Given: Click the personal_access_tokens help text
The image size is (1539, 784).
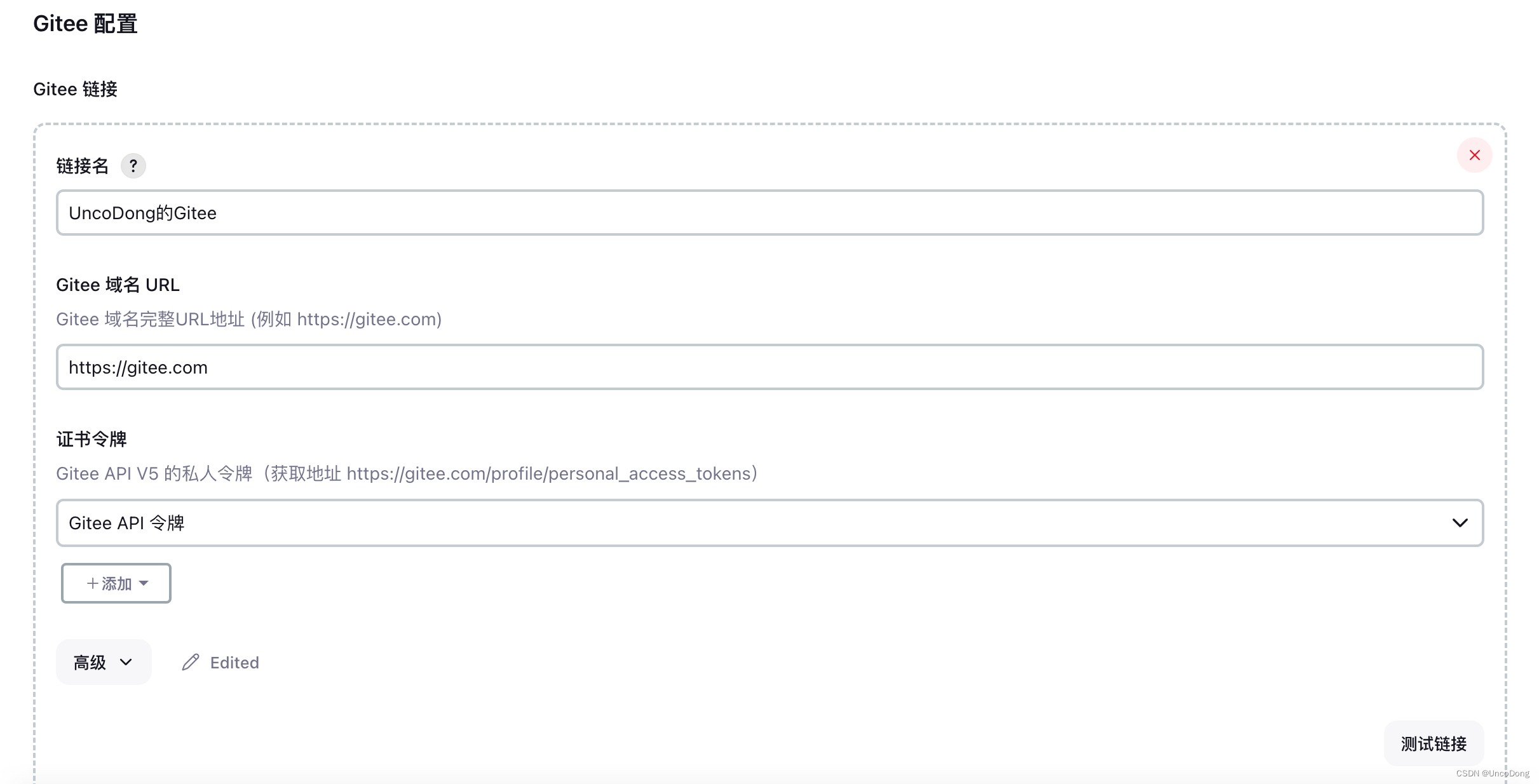Looking at the screenshot, I should coord(407,473).
